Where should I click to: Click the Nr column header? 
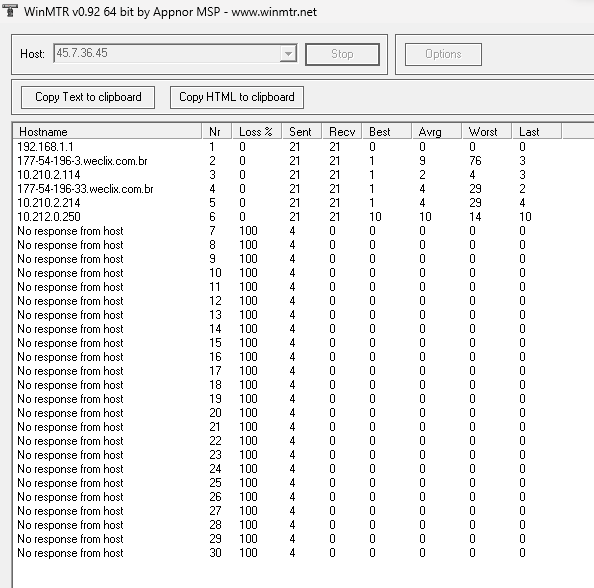click(x=217, y=132)
